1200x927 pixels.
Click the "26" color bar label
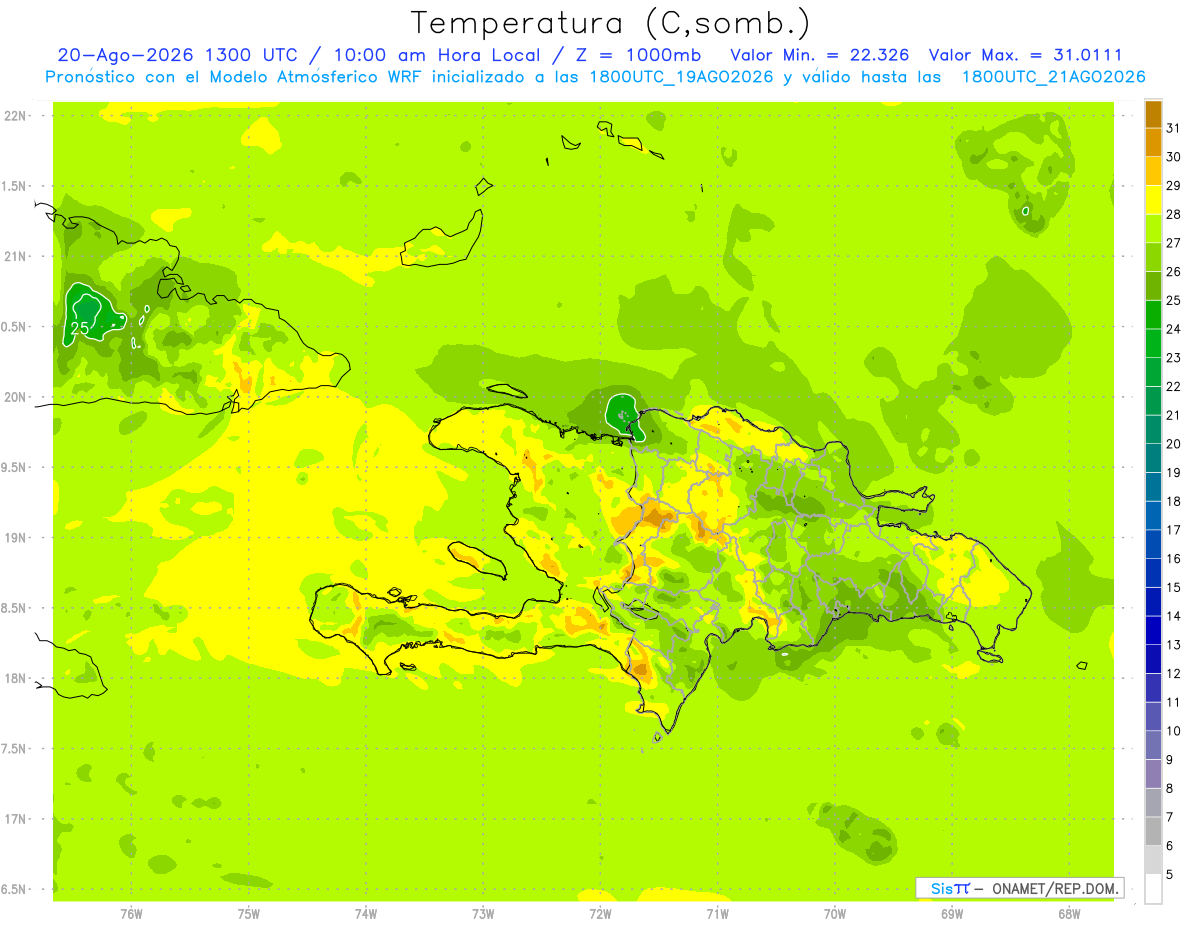tap(1174, 272)
